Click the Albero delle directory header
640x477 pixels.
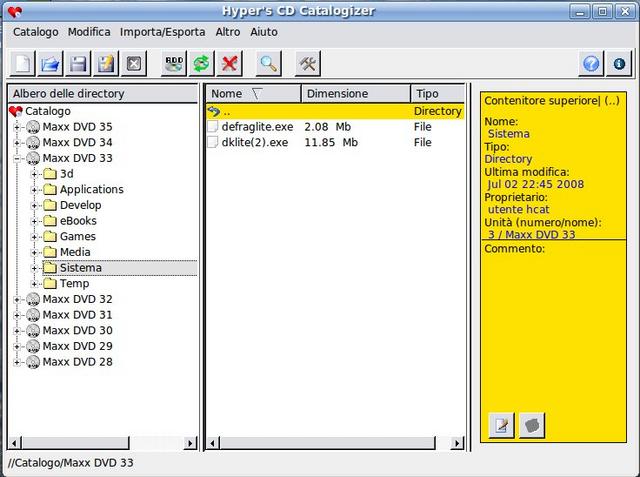click(x=103, y=93)
